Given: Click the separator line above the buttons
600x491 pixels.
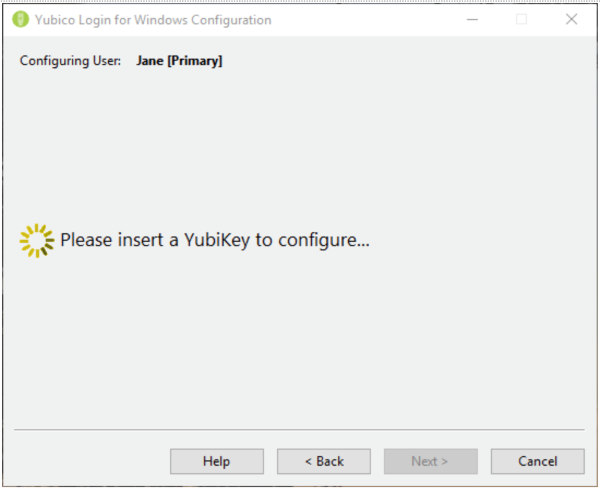Looking at the screenshot, I should (x=299, y=430).
